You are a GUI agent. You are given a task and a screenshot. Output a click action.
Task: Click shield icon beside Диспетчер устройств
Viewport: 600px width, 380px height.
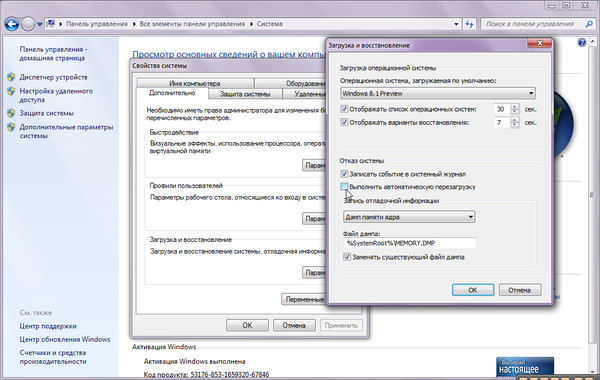pos(11,77)
